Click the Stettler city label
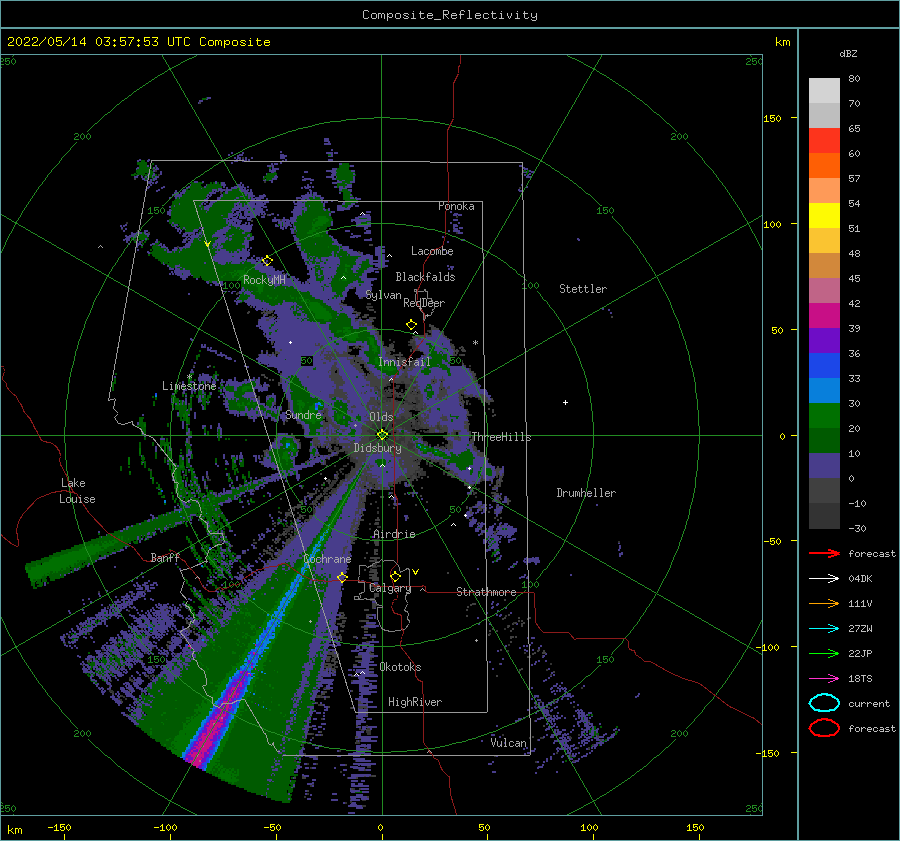Image resolution: width=900 pixels, height=841 pixels. click(583, 289)
